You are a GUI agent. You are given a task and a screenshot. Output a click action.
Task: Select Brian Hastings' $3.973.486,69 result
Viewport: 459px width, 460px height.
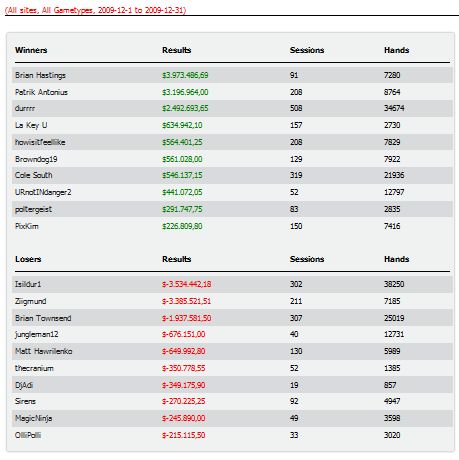tap(185, 75)
